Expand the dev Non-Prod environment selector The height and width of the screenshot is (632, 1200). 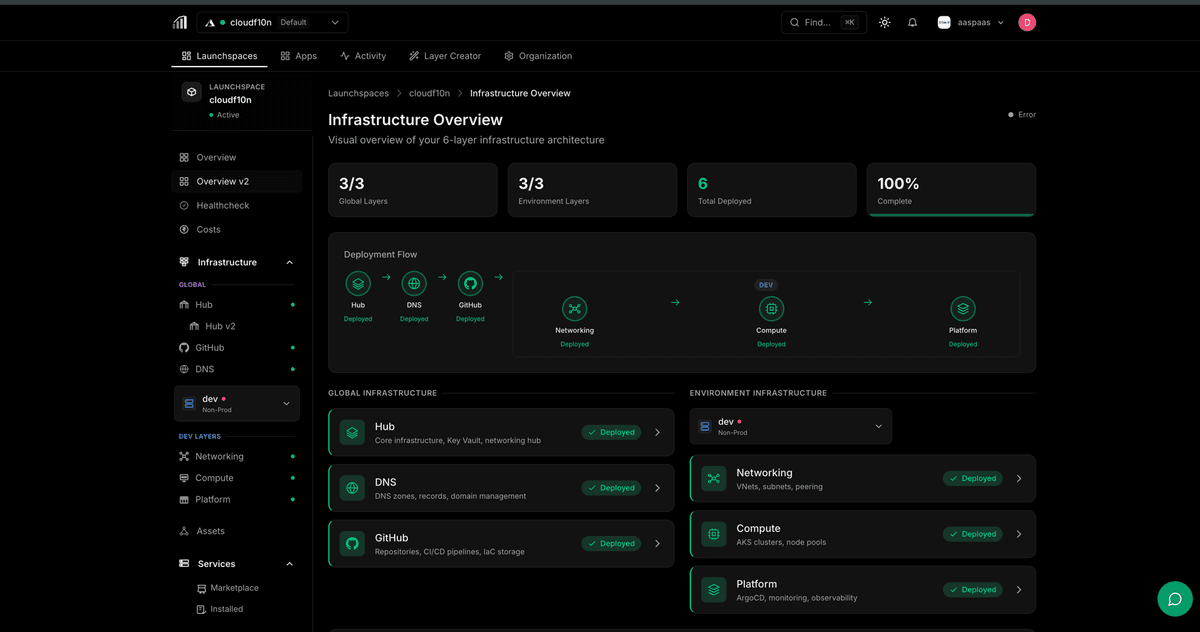pyautogui.click(x=236, y=403)
